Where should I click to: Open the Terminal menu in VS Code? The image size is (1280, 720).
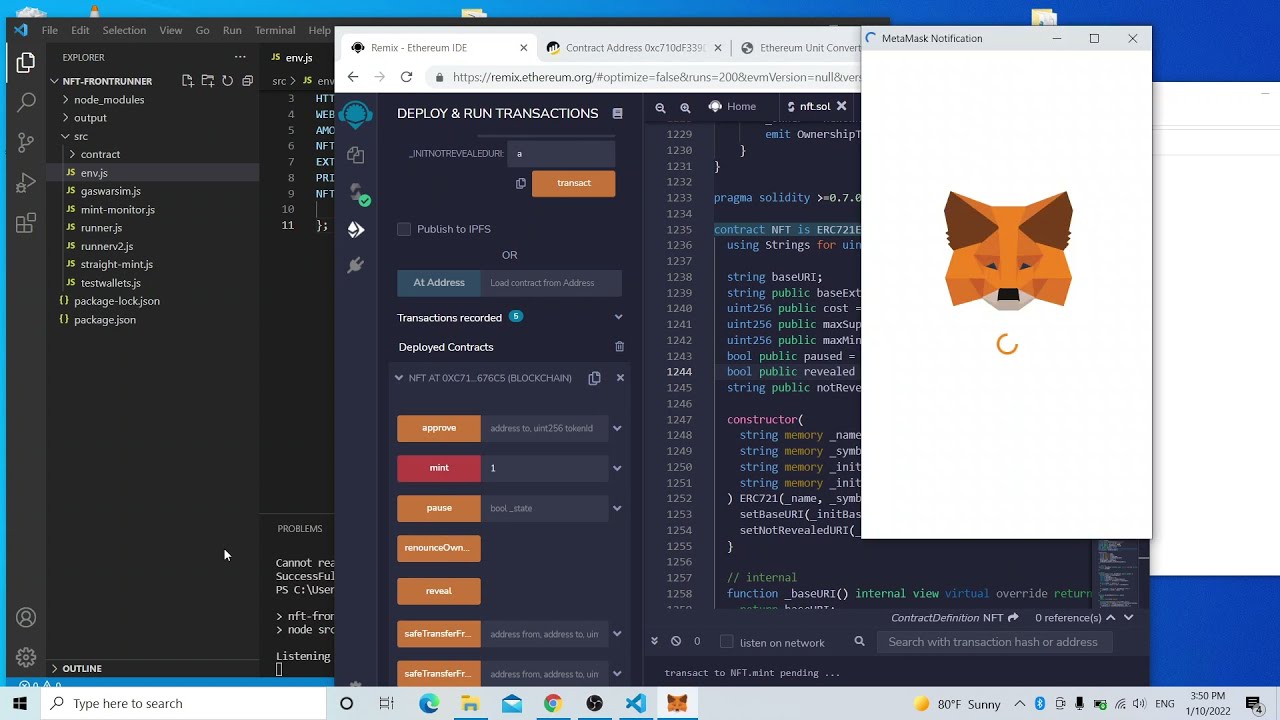click(275, 30)
